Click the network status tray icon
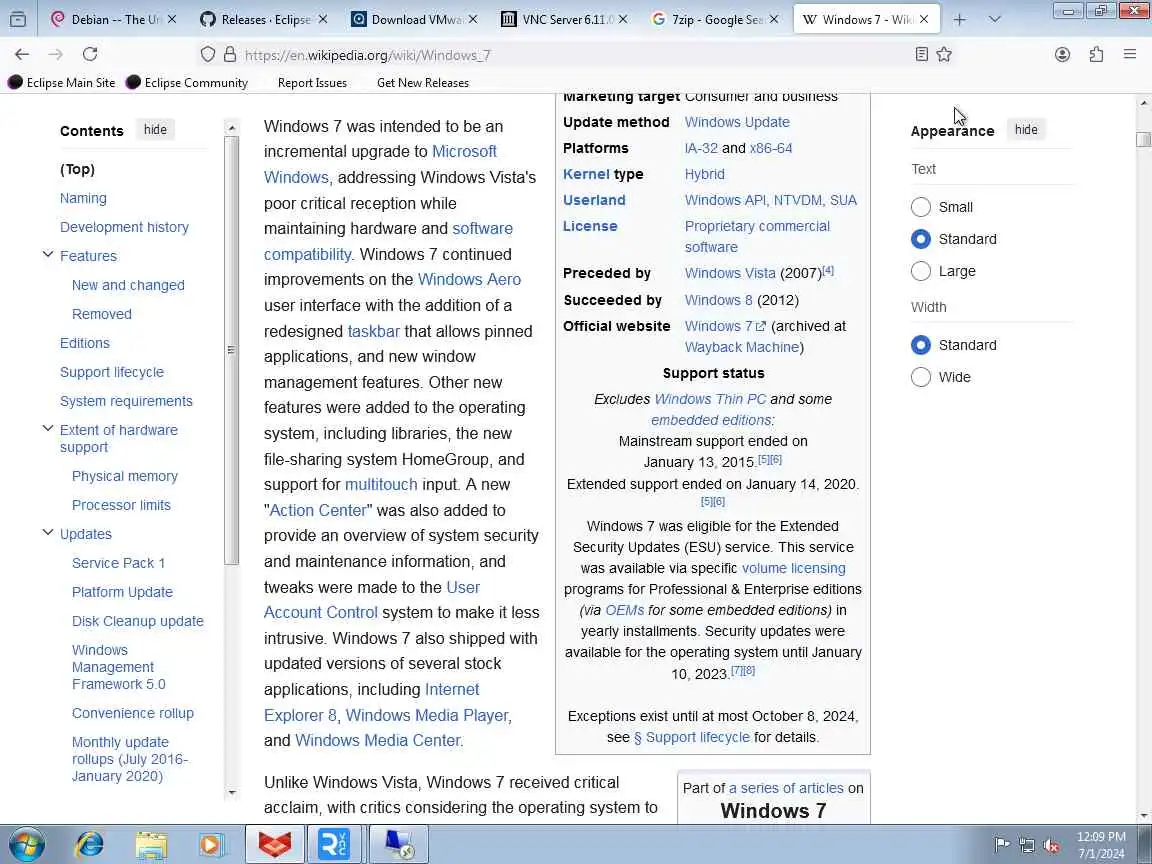 (1026, 845)
